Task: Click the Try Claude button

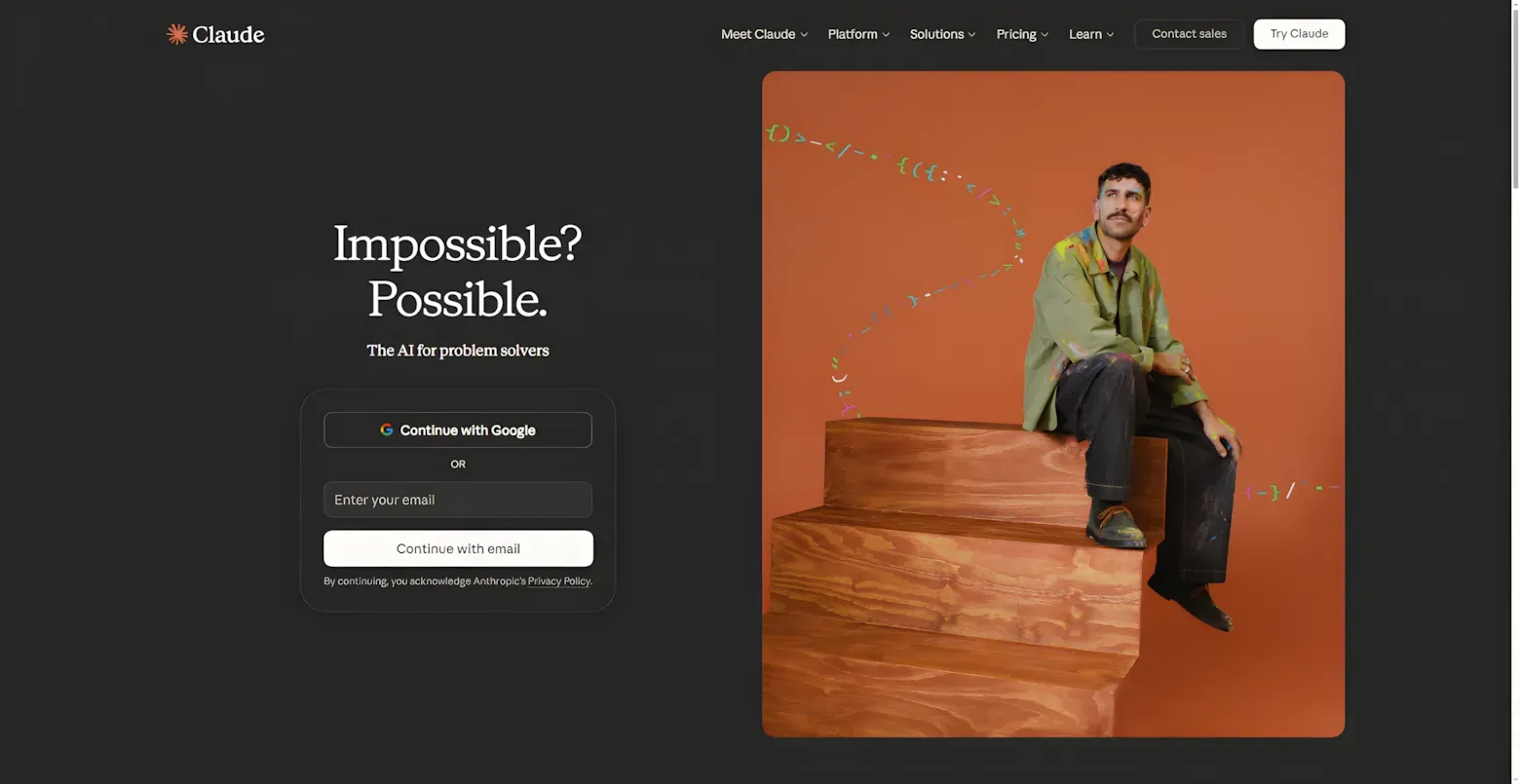Action: [1299, 34]
